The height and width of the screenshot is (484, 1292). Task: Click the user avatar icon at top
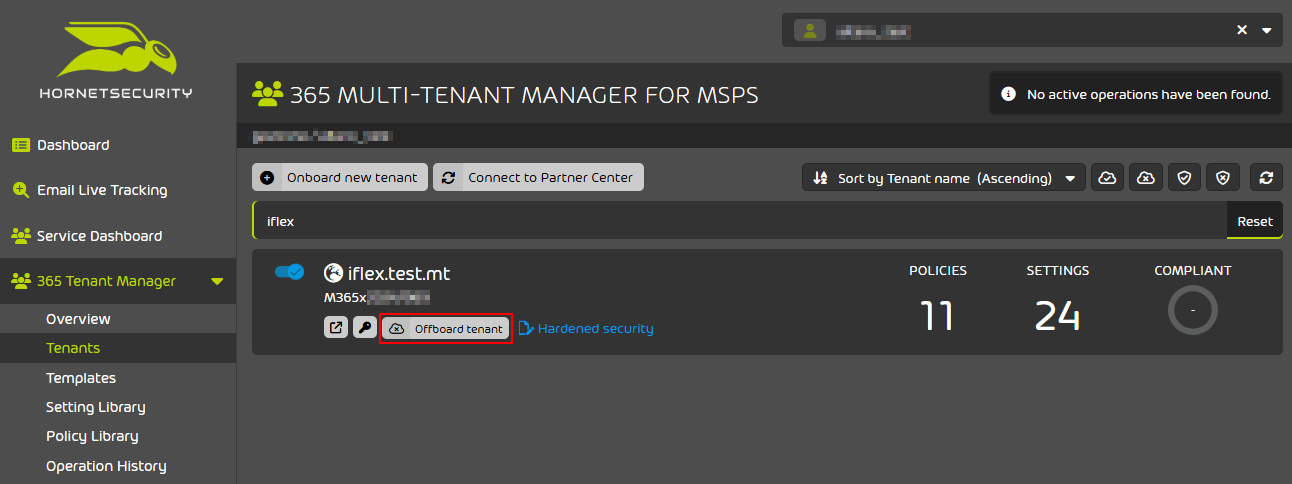point(810,30)
